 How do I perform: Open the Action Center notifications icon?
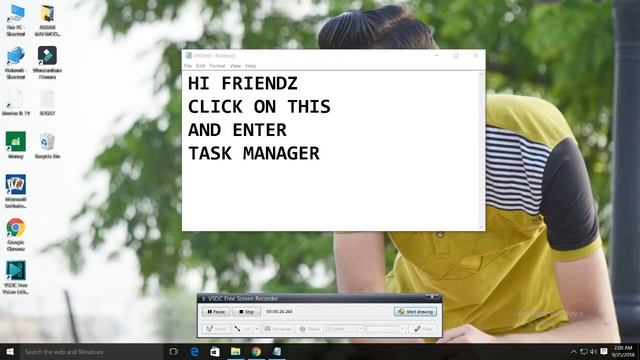(604, 351)
